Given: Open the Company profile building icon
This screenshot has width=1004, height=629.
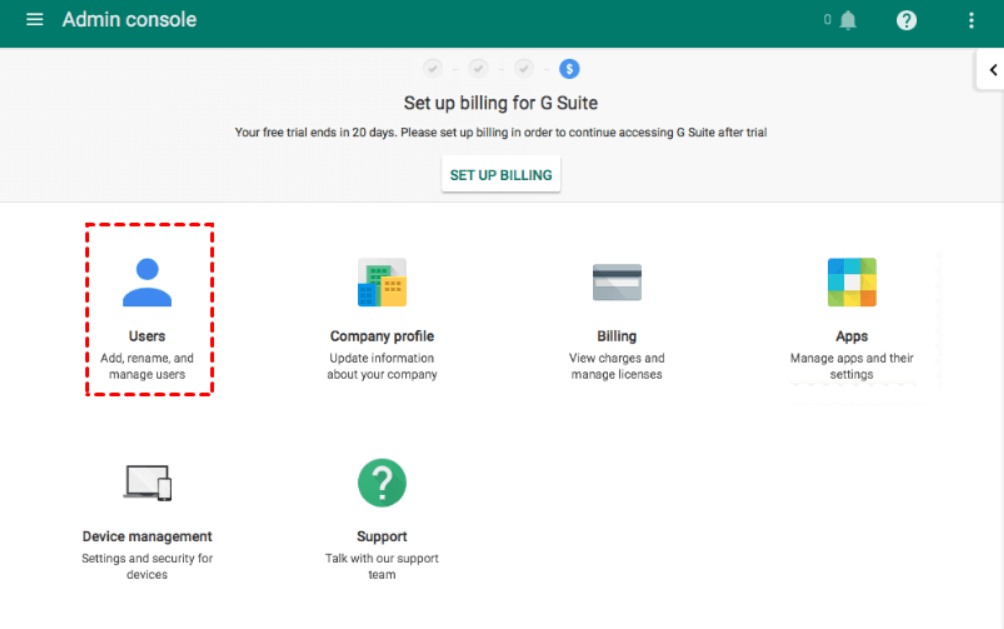Looking at the screenshot, I should click(382, 282).
